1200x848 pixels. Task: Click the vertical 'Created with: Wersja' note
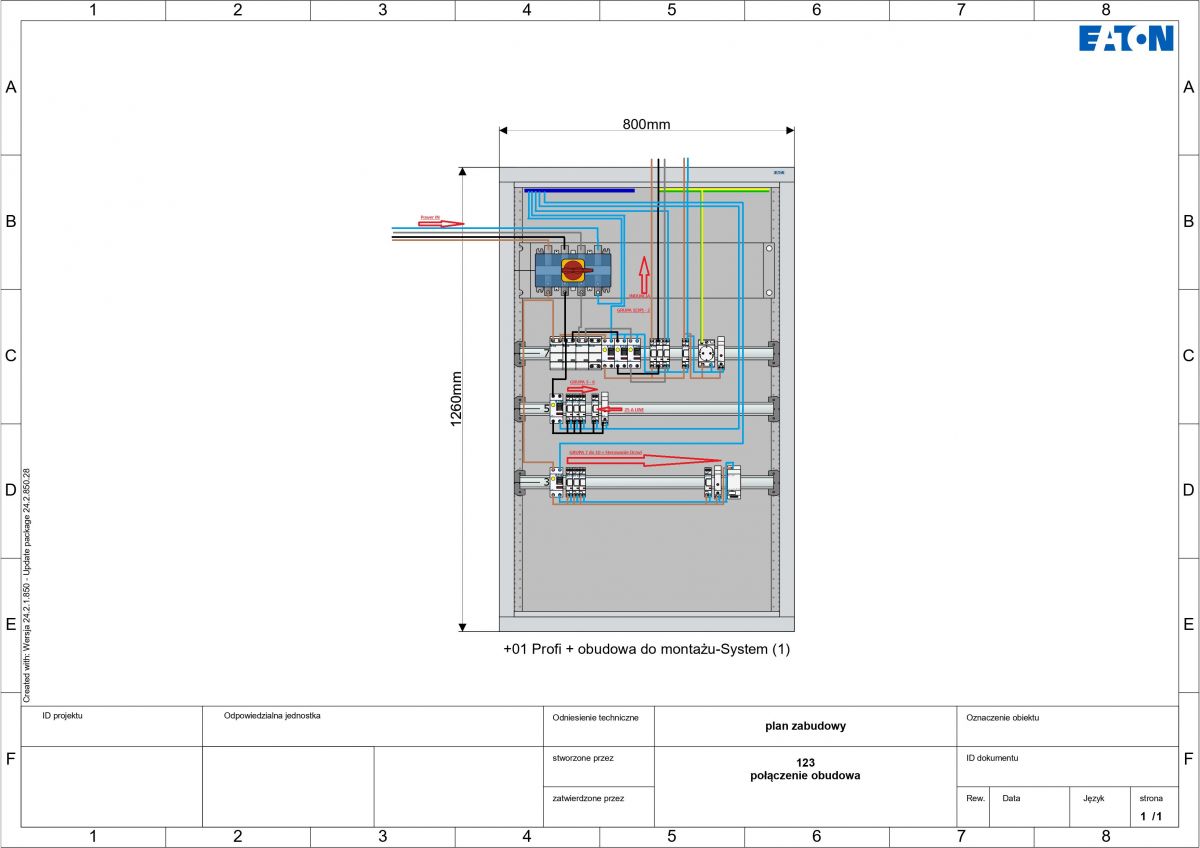tap(28, 584)
